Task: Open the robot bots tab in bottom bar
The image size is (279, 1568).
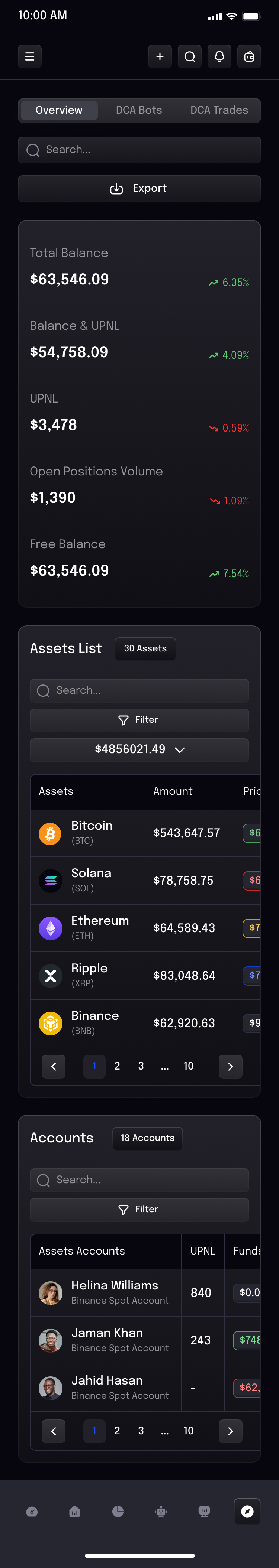Action: pos(161,1512)
